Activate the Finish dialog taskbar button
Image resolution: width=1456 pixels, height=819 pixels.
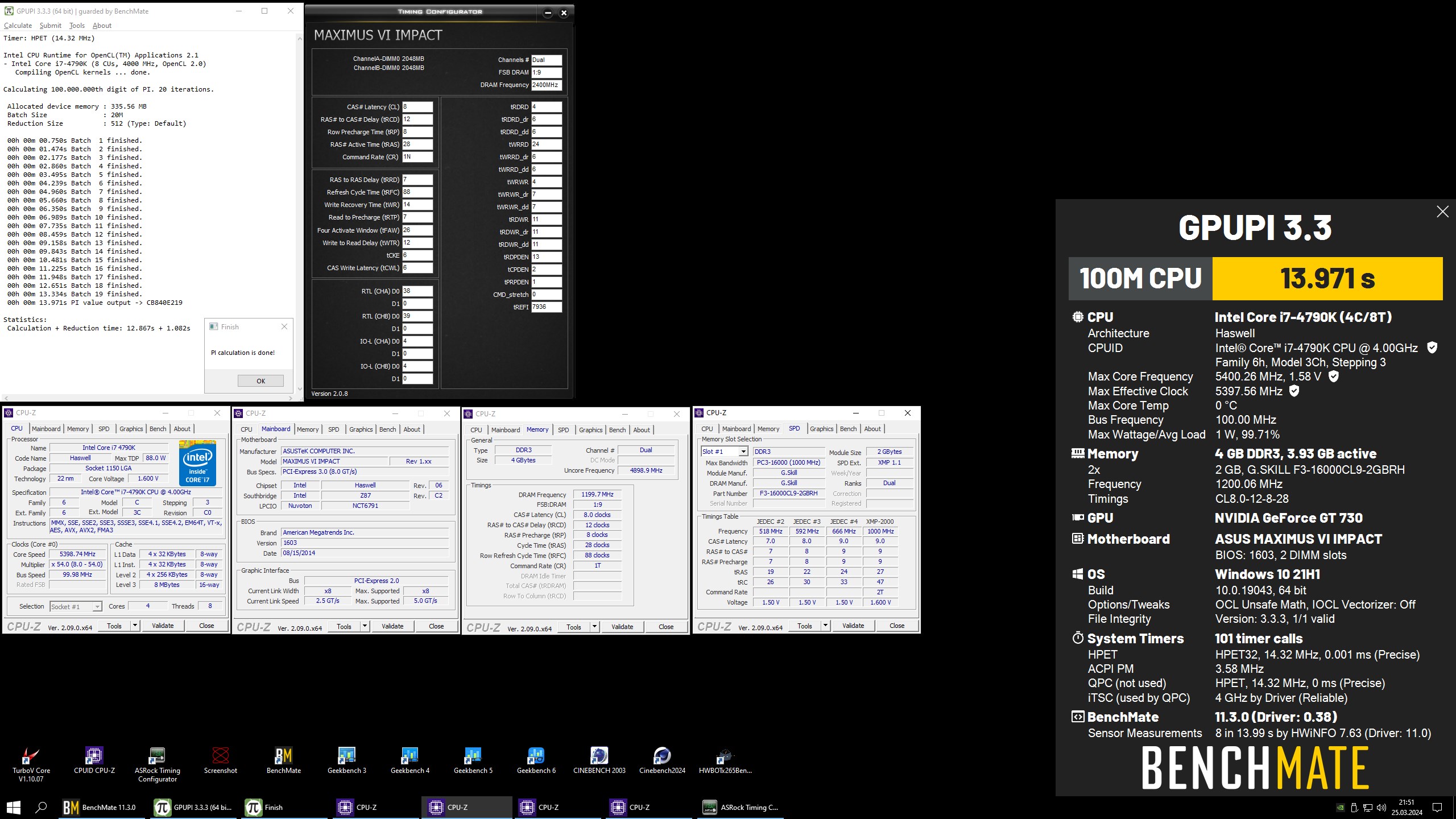(284, 807)
